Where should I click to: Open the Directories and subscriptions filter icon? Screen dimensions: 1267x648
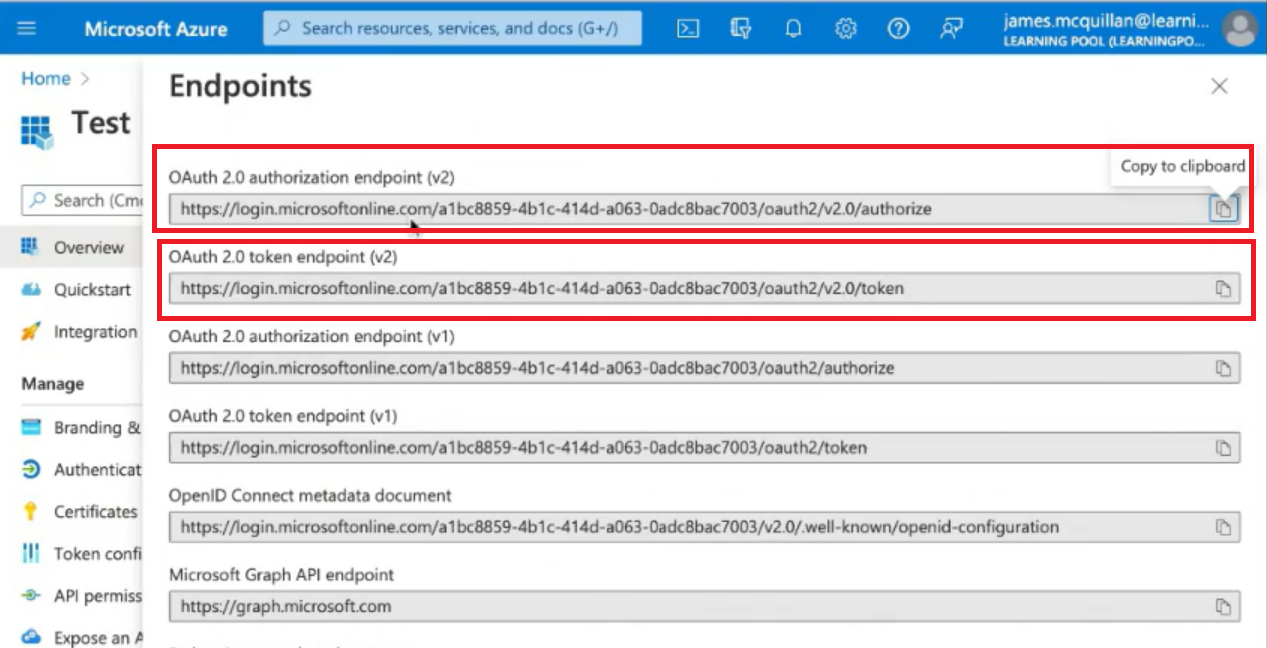[741, 28]
